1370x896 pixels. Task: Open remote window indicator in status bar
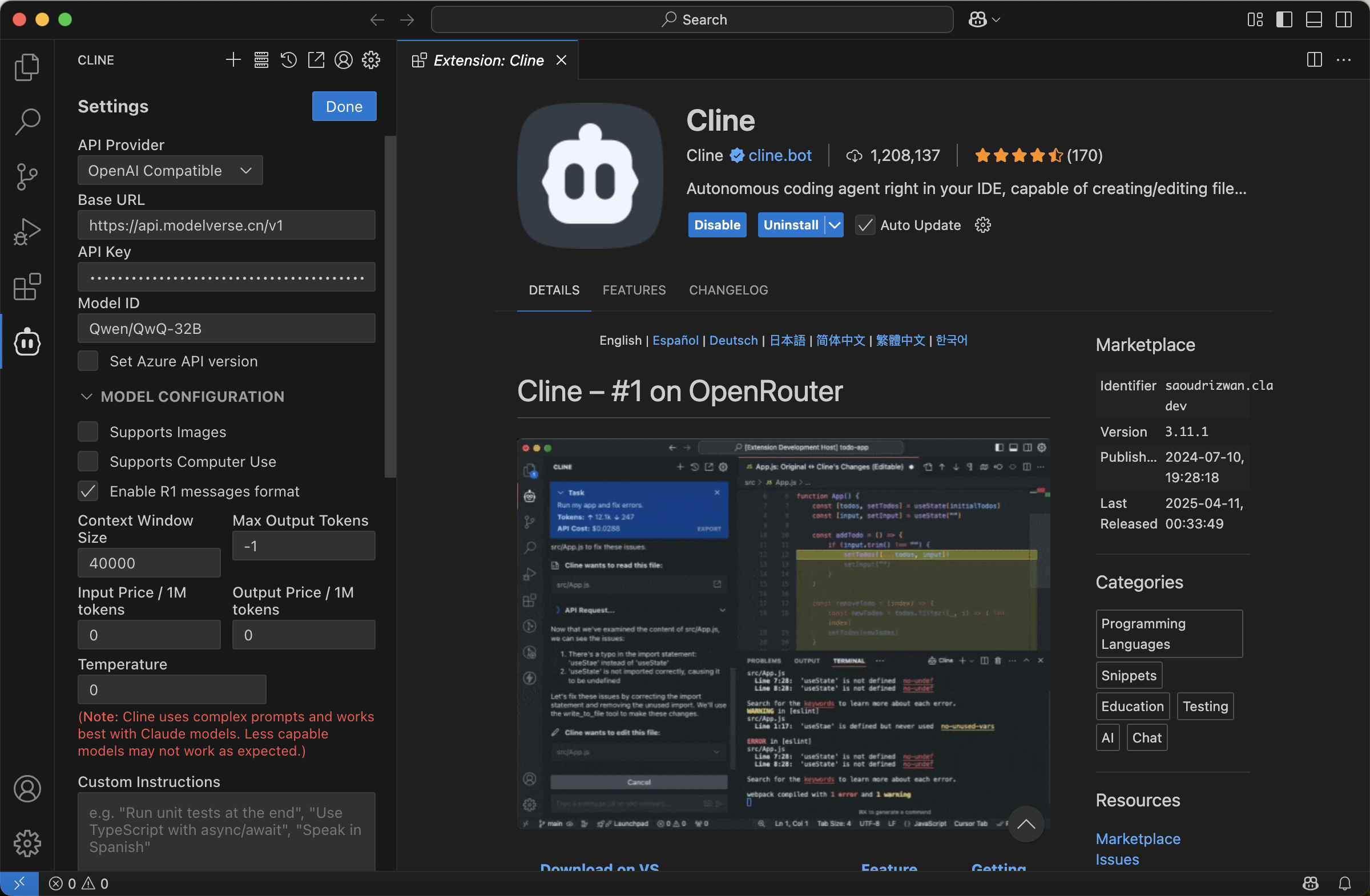(19, 883)
